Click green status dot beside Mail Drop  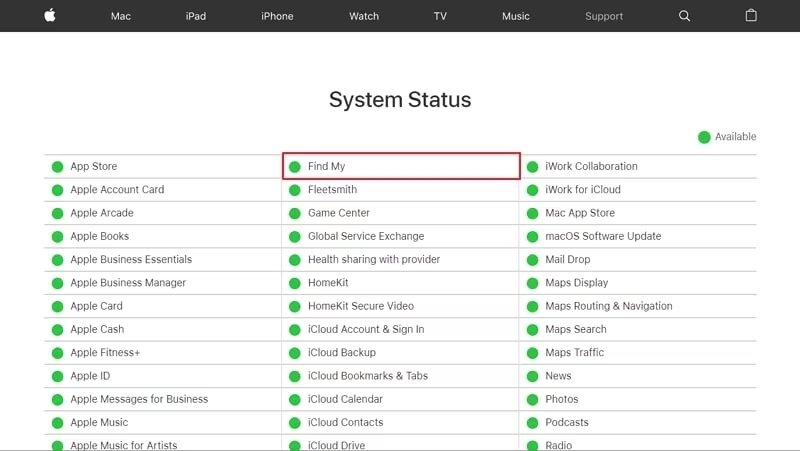(533, 260)
